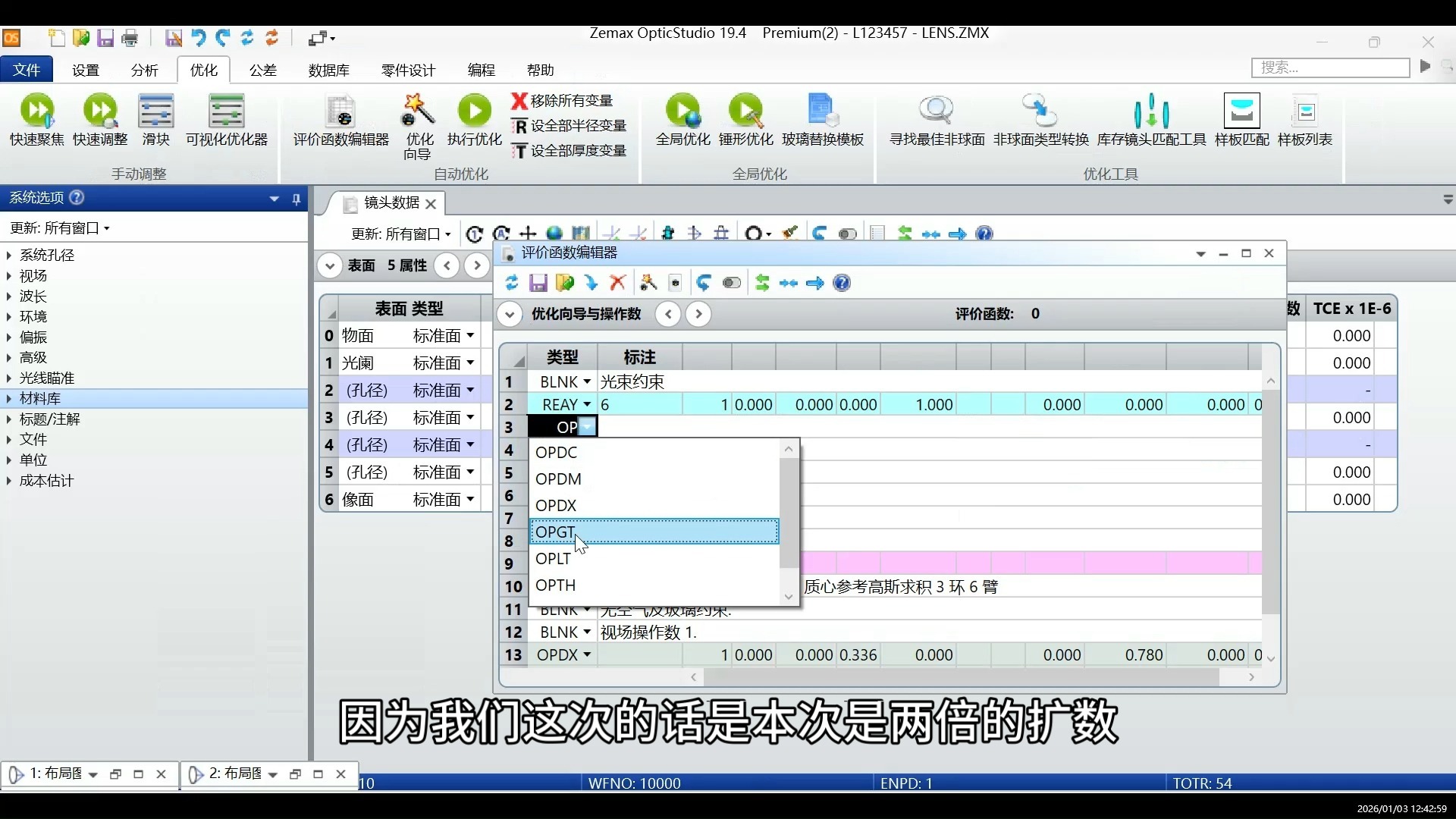Image resolution: width=1456 pixels, height=819 pixels.
Task: Click the 评价函数编辑器 help button
Action: pyautogui.click(x=842, y=283)
